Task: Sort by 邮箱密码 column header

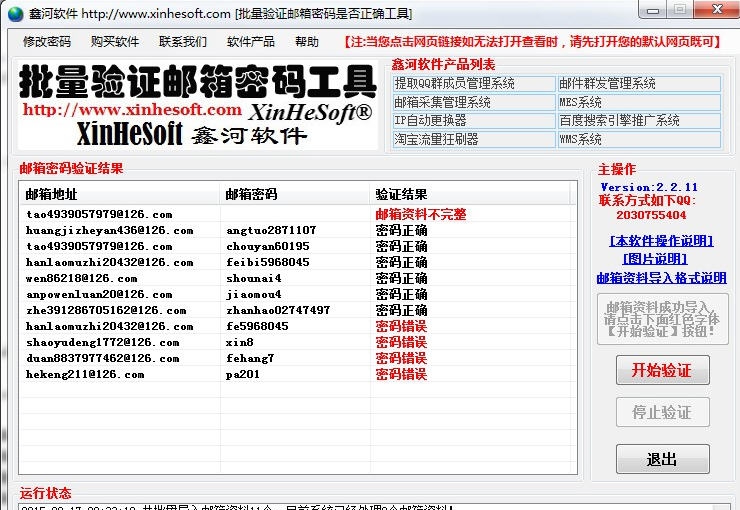Action: pos(294,194)
